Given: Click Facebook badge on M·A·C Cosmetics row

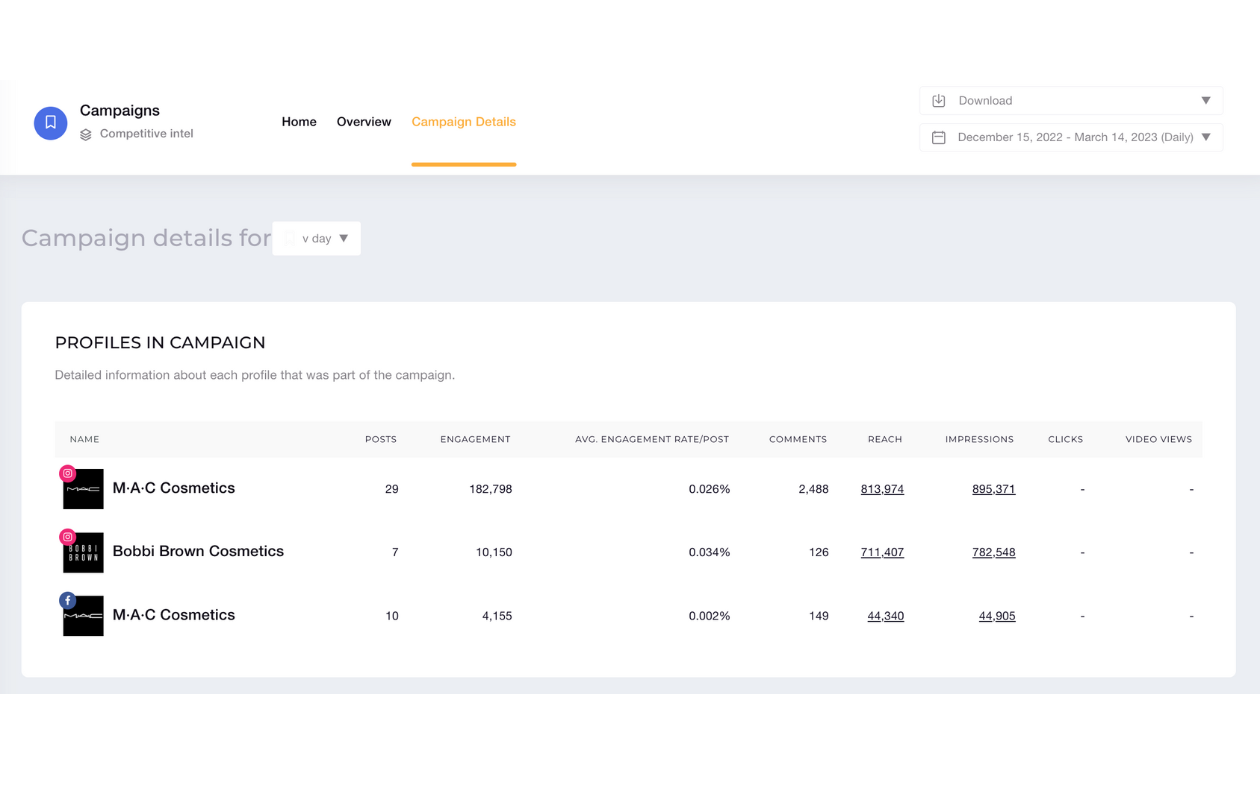Looking at the screenshot, I should pyautogui.click(x=68, y=600).
